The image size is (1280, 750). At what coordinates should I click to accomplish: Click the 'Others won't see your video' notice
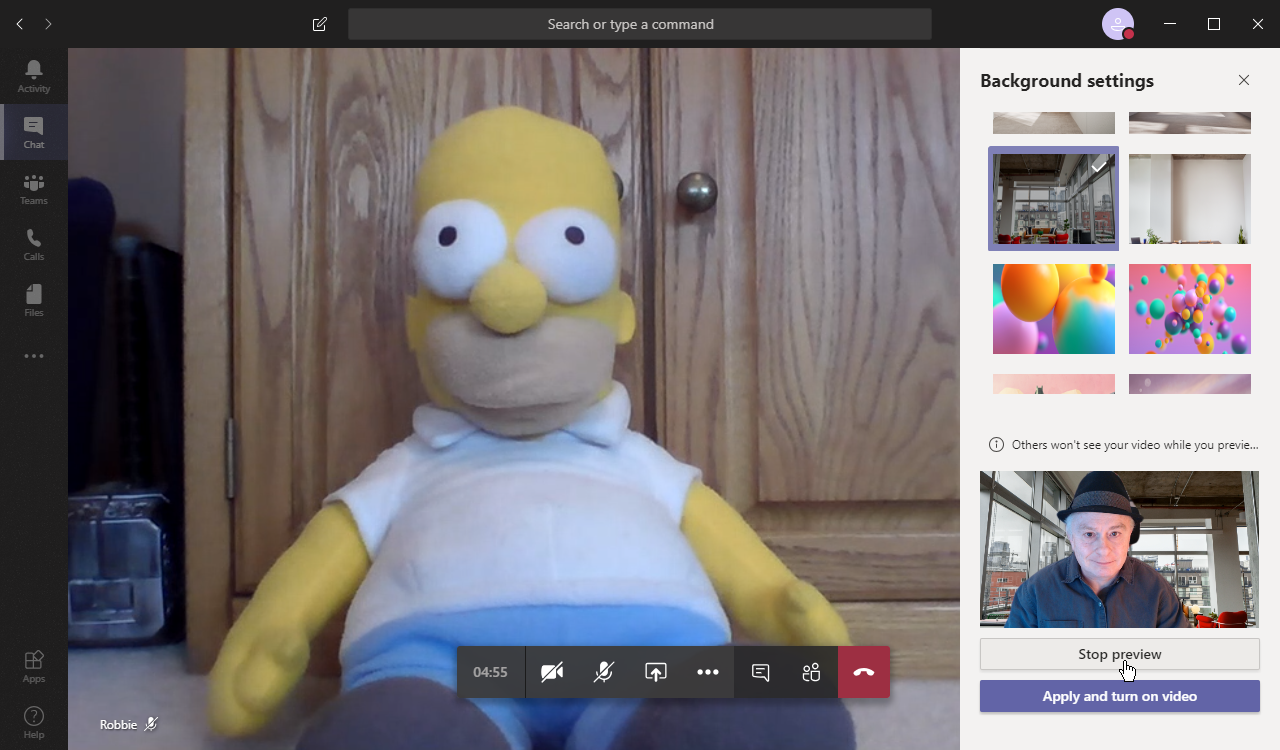click(x=1135, y=445)
